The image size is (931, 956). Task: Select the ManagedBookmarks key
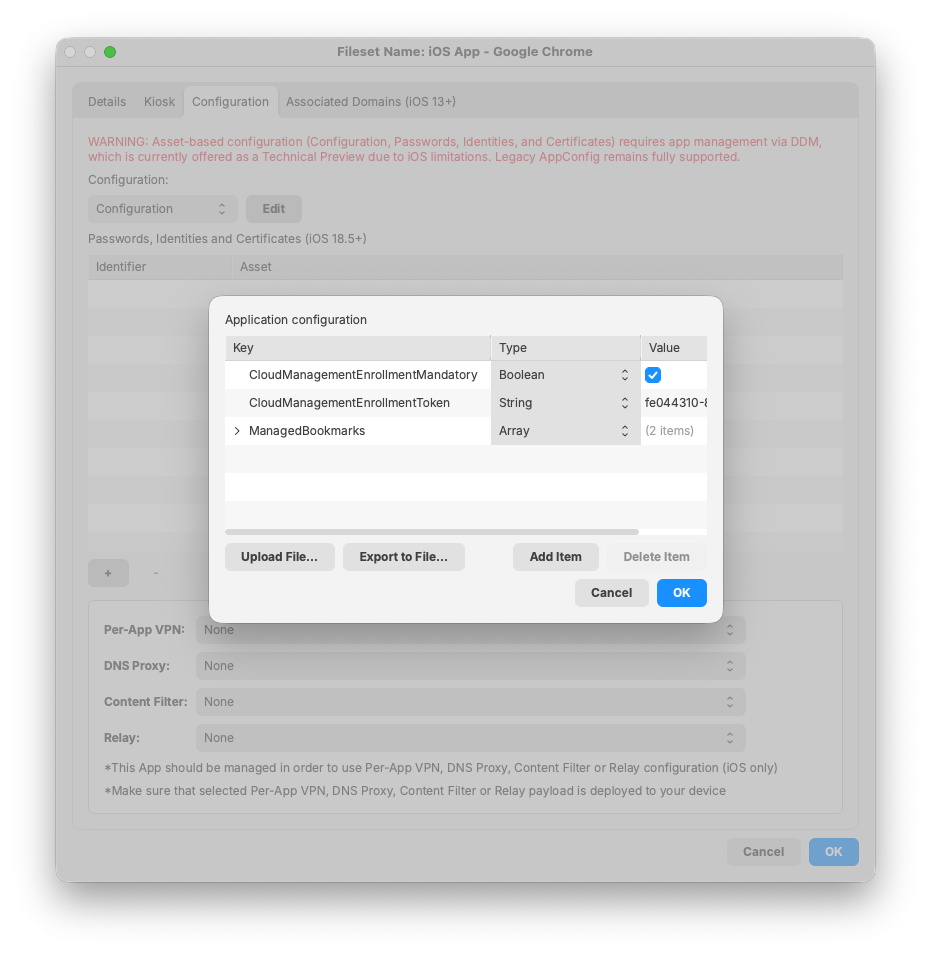[307, 431]
